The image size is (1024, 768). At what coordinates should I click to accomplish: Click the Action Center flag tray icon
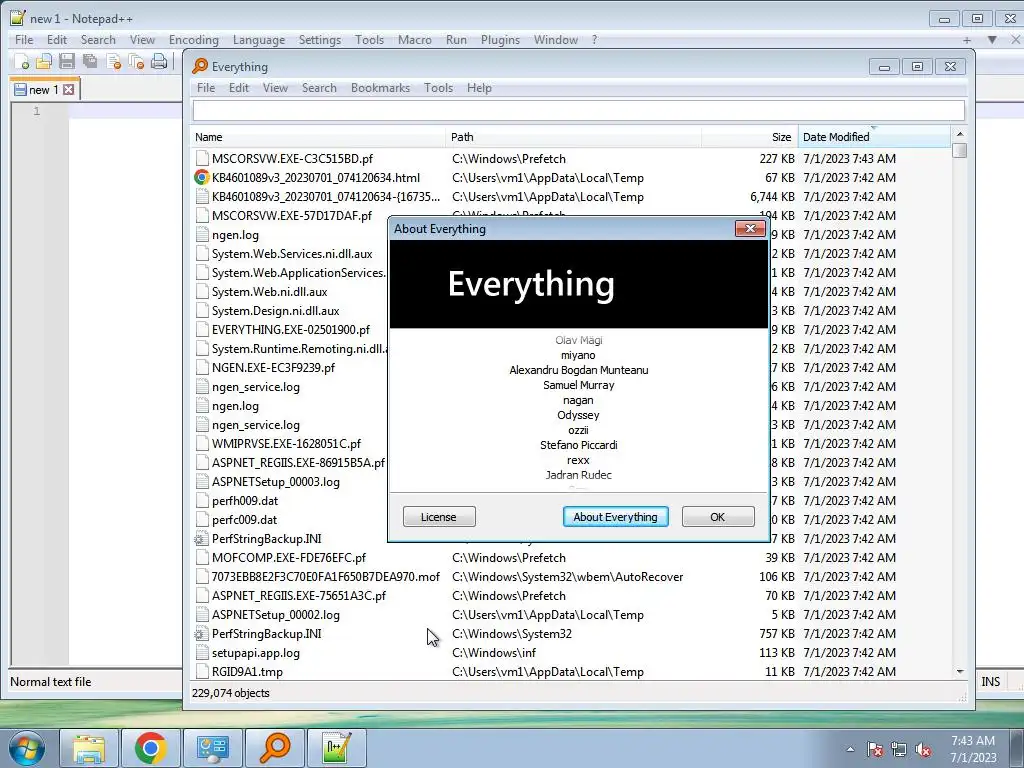(875, 750)
